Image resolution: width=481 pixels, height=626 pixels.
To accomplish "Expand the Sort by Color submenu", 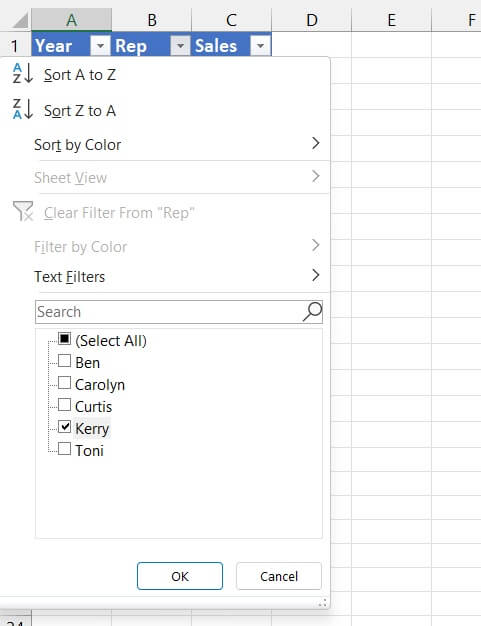I will [x=178, y=145].
